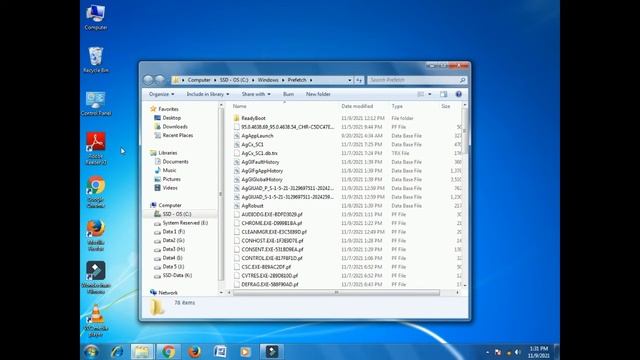This screenshot has width=640, height=360.
Task: Go forward in Explorer navigation
Action: 160,80
